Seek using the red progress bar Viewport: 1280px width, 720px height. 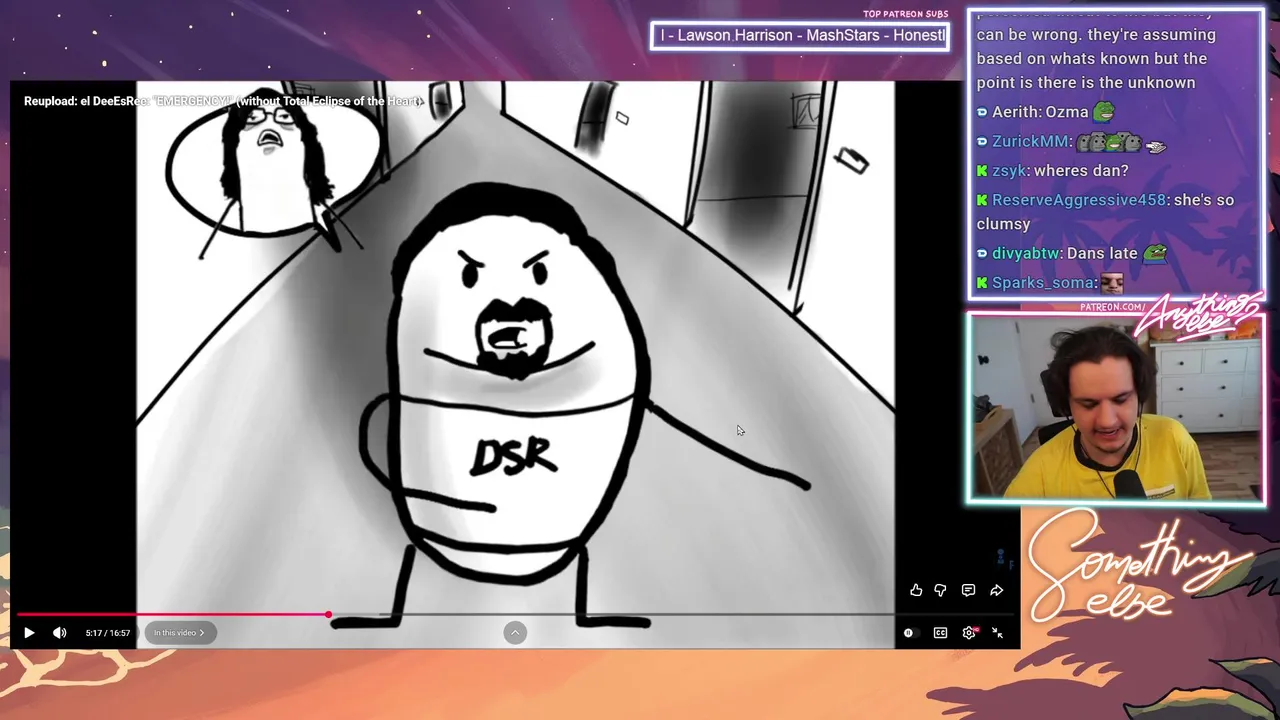point(172,615)
